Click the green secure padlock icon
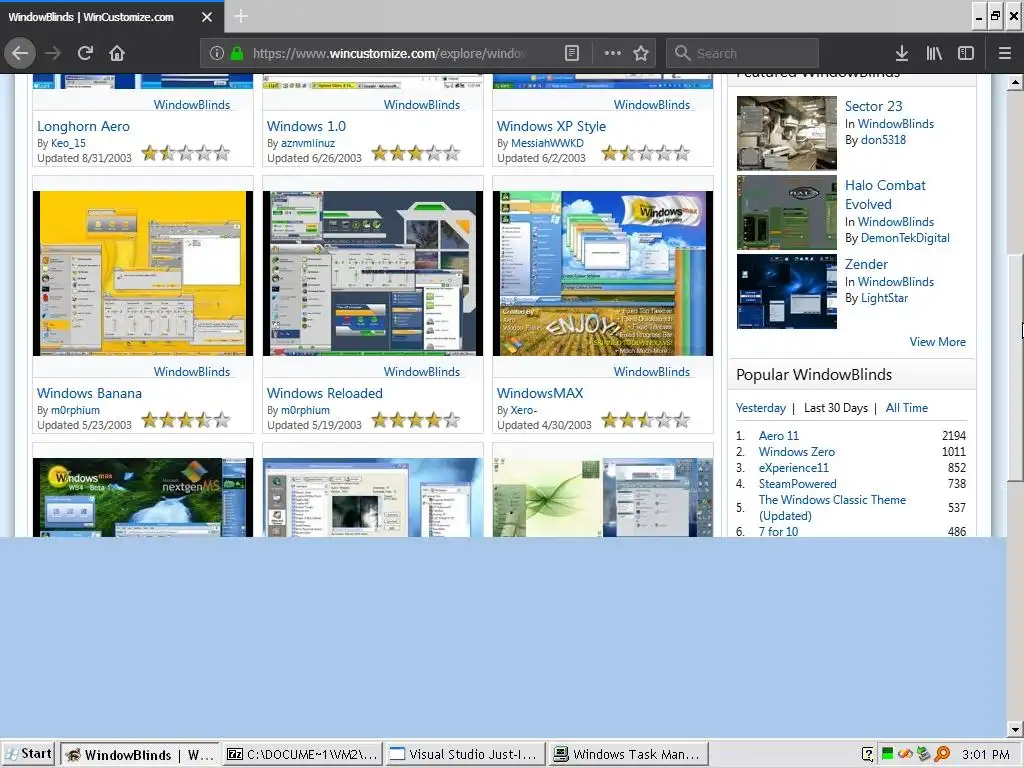The image size is (1024, 768). point(237,53)
